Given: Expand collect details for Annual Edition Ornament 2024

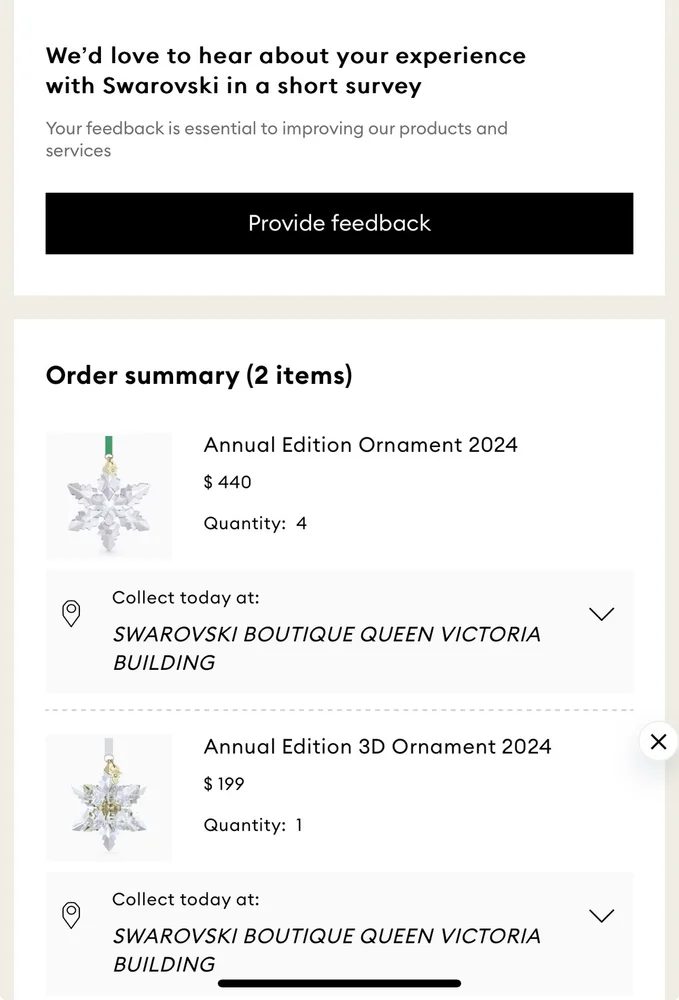Looking at the screenshot, I should click(x=601, y=614).
